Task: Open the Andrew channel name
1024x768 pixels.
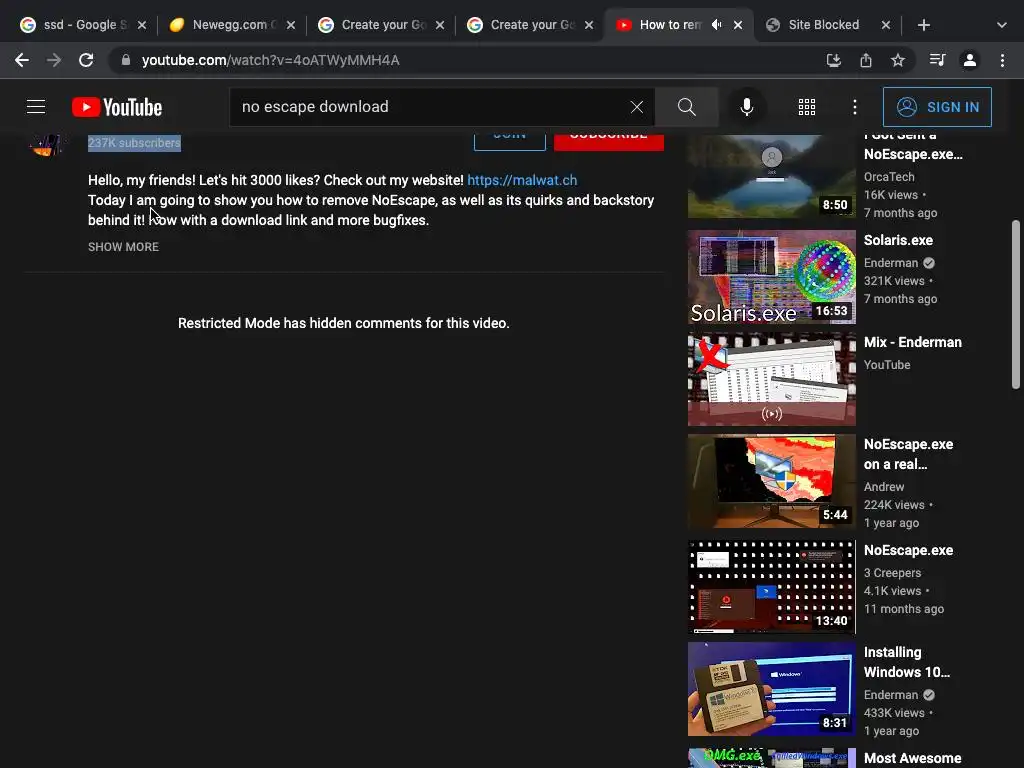Action: pos(884,487)
